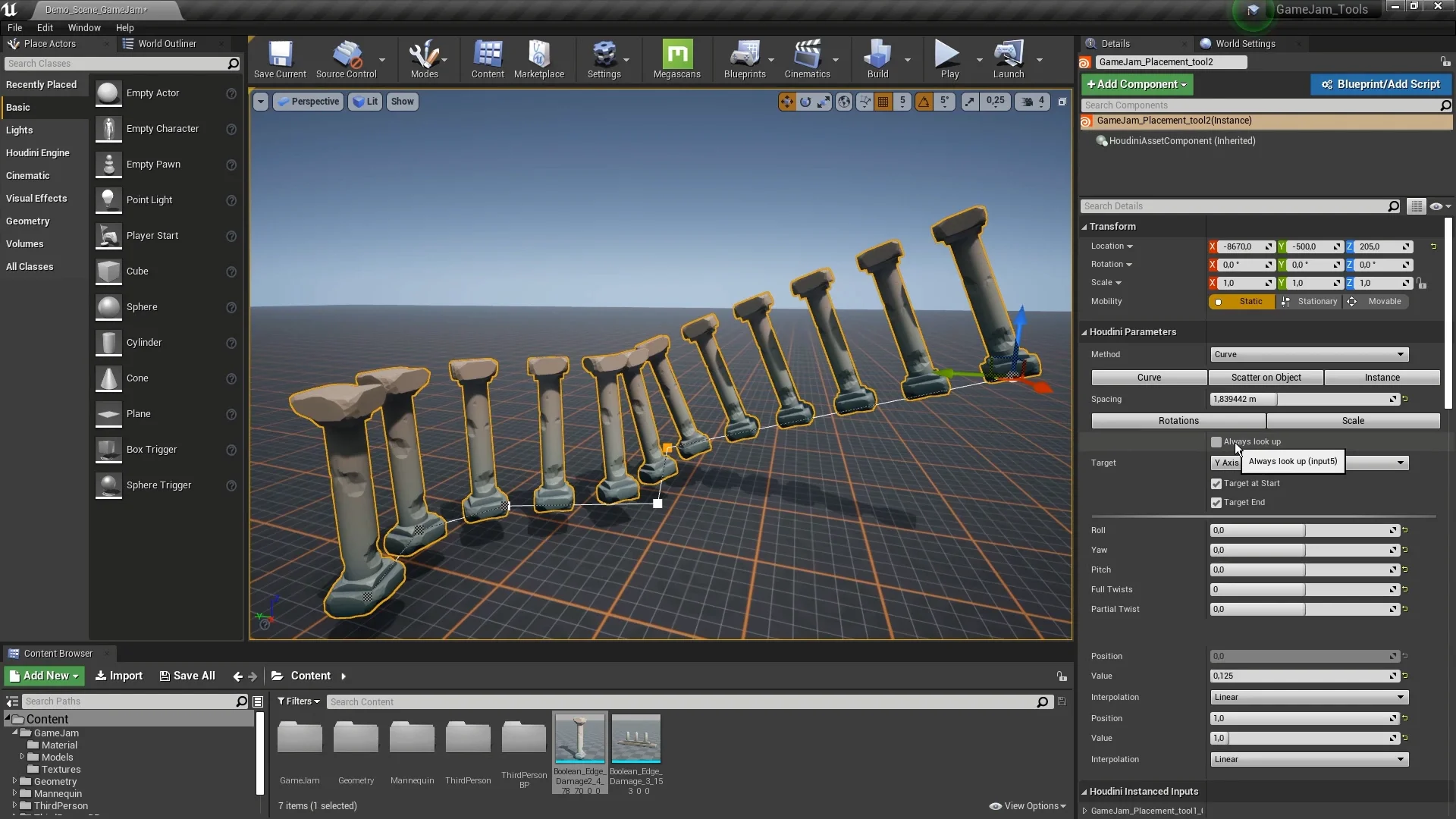Collapse the Transform section
Viewport: 1456px width, 819px height.
(x=1084, y=227)
